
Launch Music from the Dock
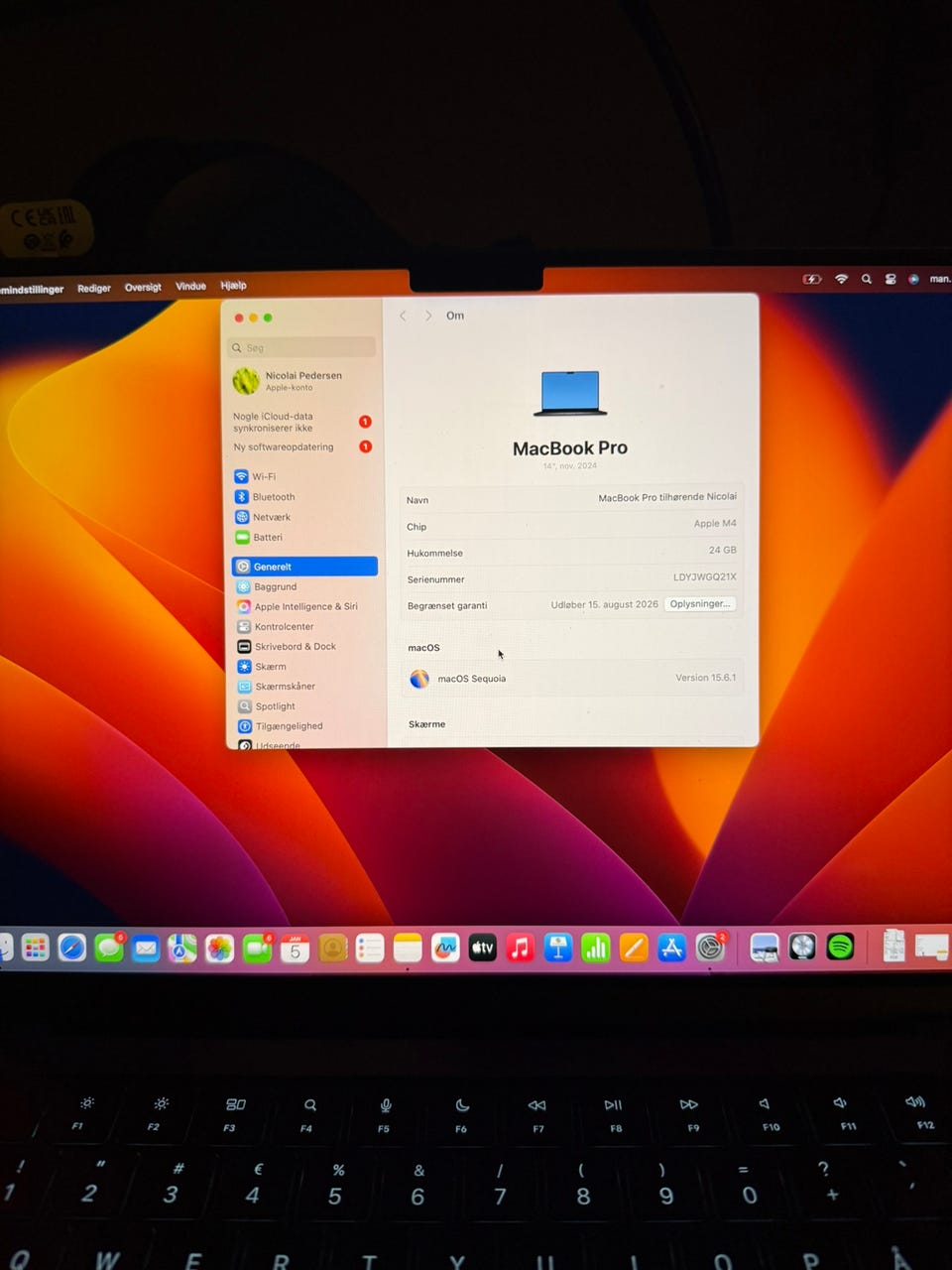coord(521,949)
